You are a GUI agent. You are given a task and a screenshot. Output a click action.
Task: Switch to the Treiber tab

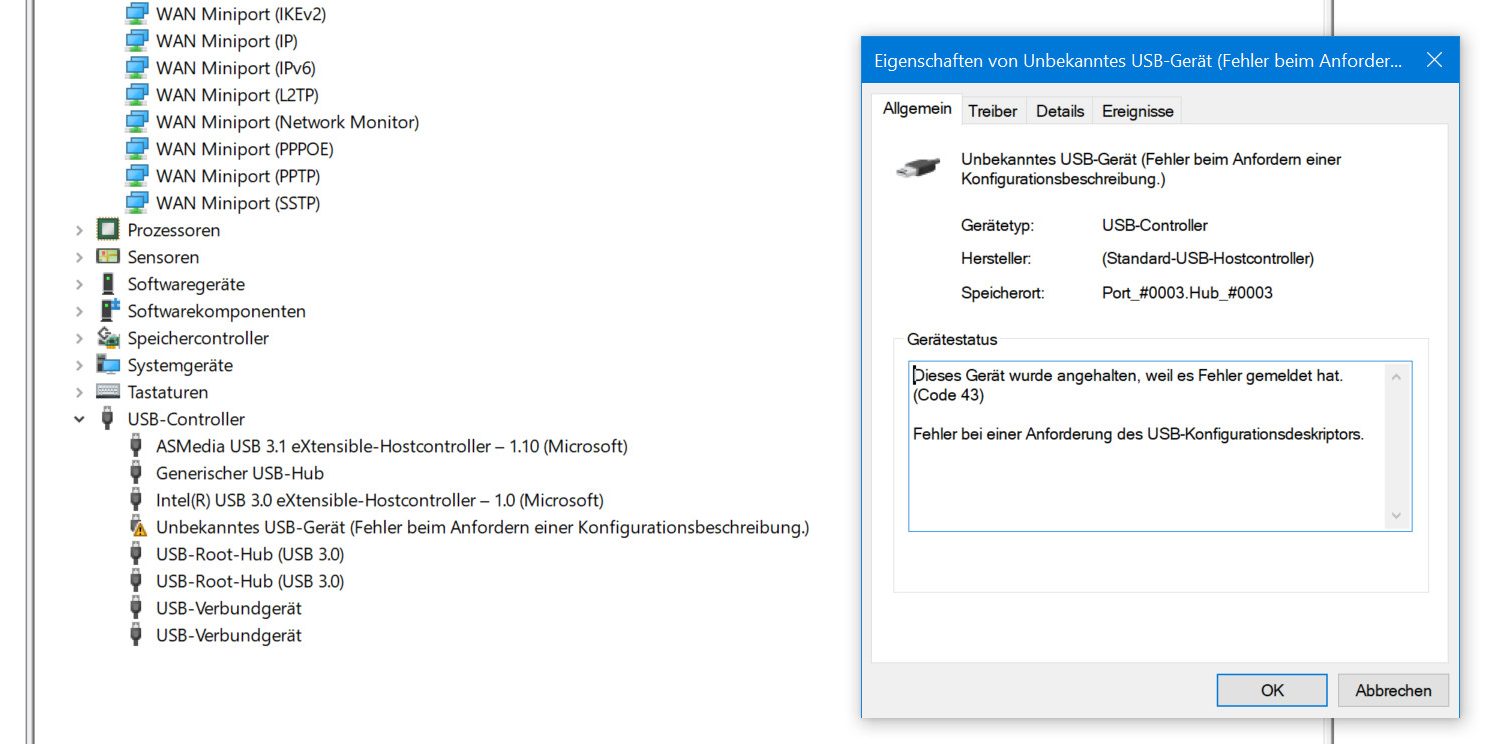point(992,111)
